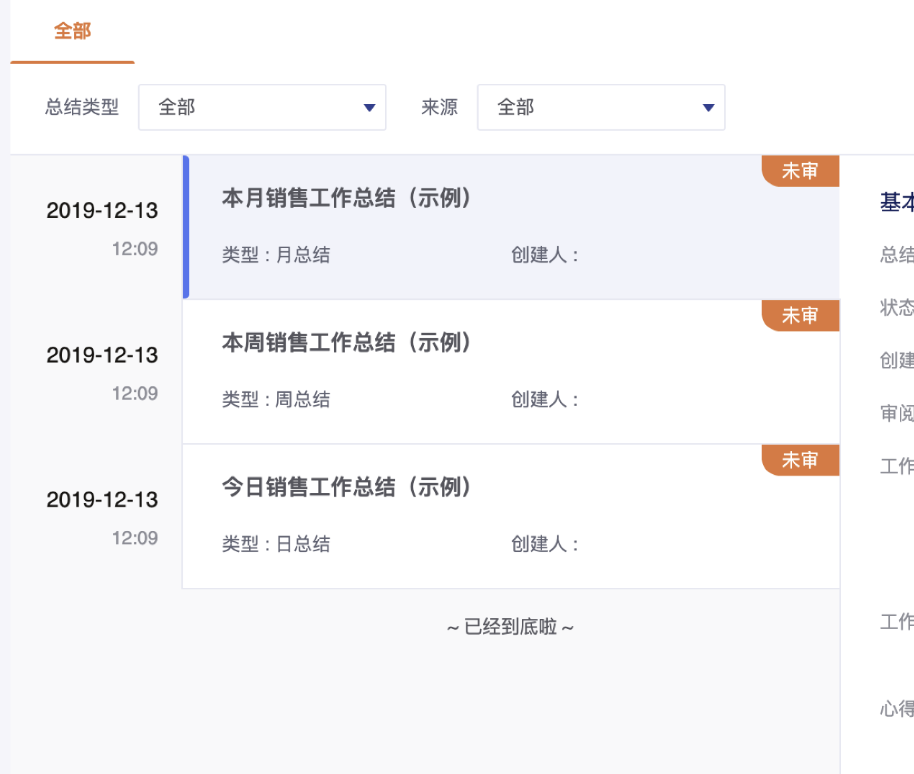Open 本周销售工作总结（示例） entry
914x774 pixels.
(x=511, y=372)
